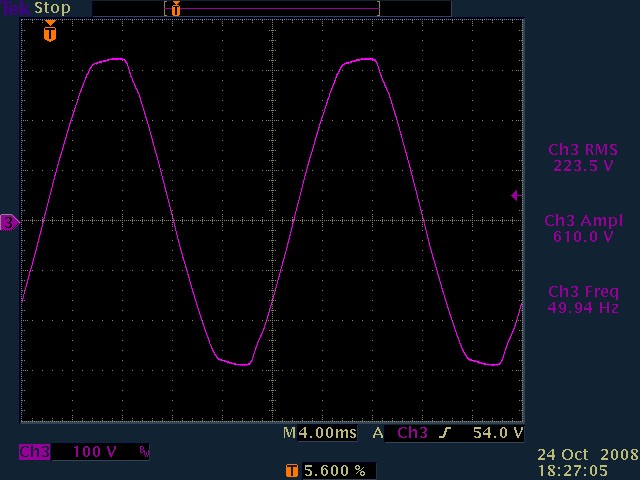640x480 pixels.
Task: Click the 54.0 V trigger level value
Action: [x=497, y=433]
